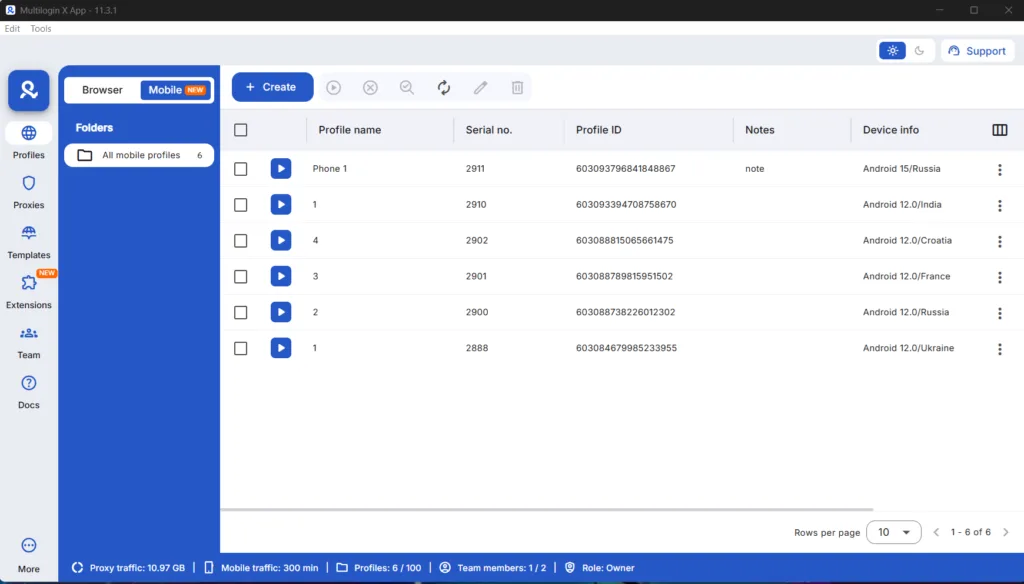Switch to the Browser tab
Screen dimensions: 1024x584
(101, 89)
